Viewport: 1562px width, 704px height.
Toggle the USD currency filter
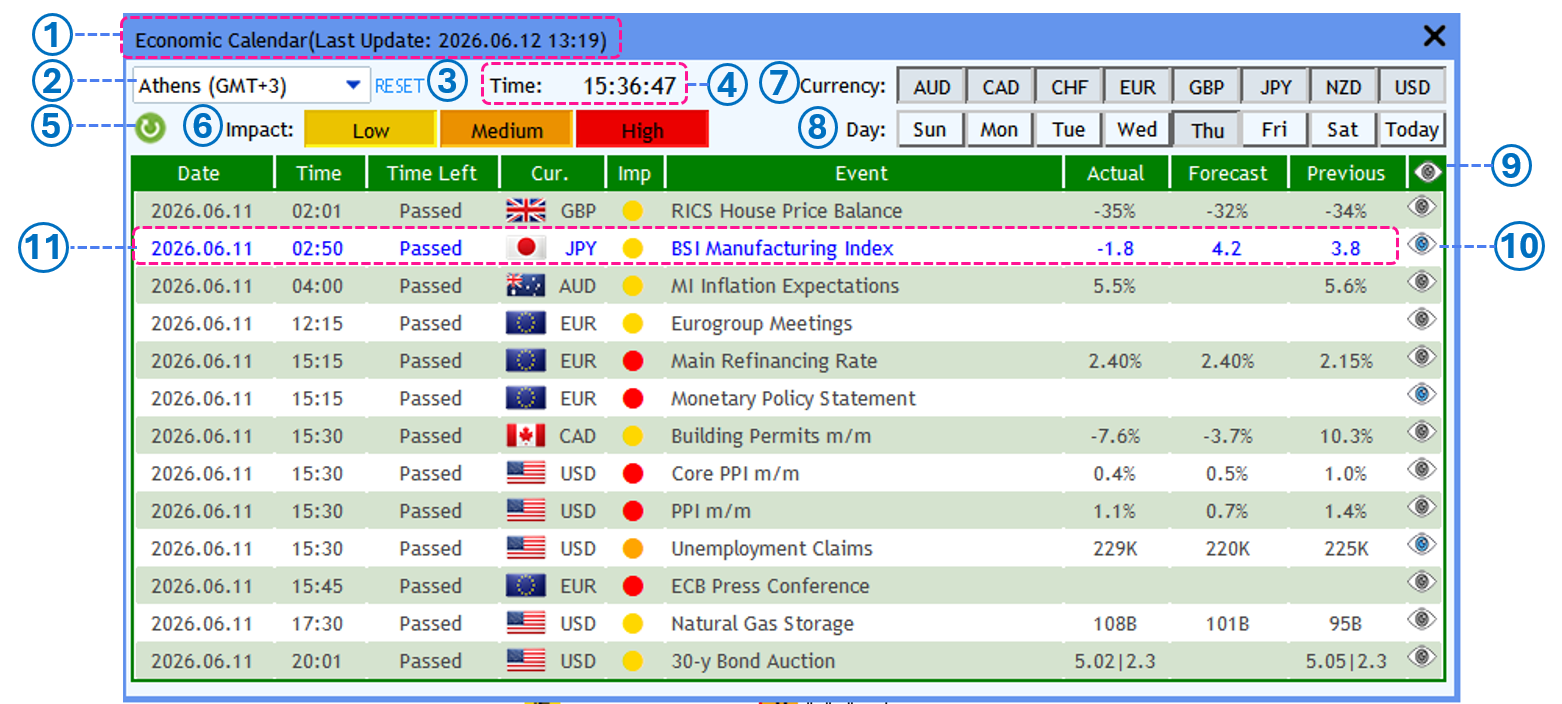pyautogui.click(x=1412, y=87)
